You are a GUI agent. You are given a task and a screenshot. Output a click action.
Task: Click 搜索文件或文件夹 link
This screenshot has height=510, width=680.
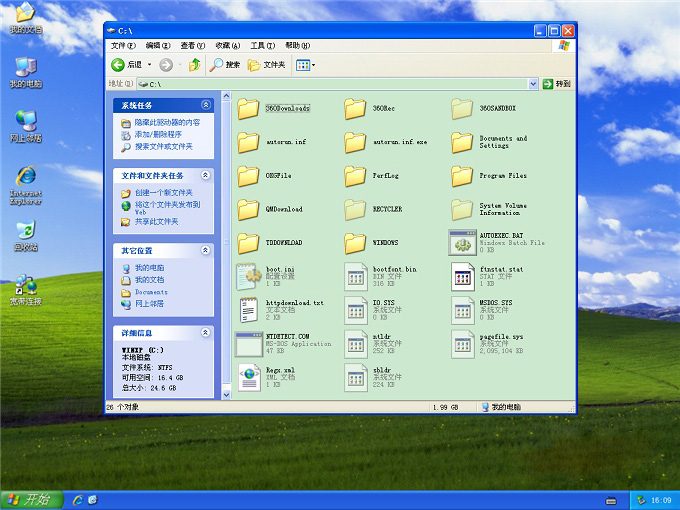point(163,147)
